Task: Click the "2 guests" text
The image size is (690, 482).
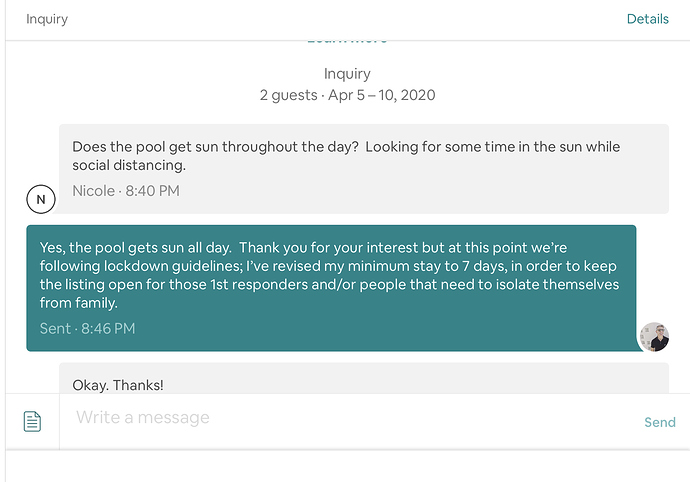Action: [x=289, y=95]
